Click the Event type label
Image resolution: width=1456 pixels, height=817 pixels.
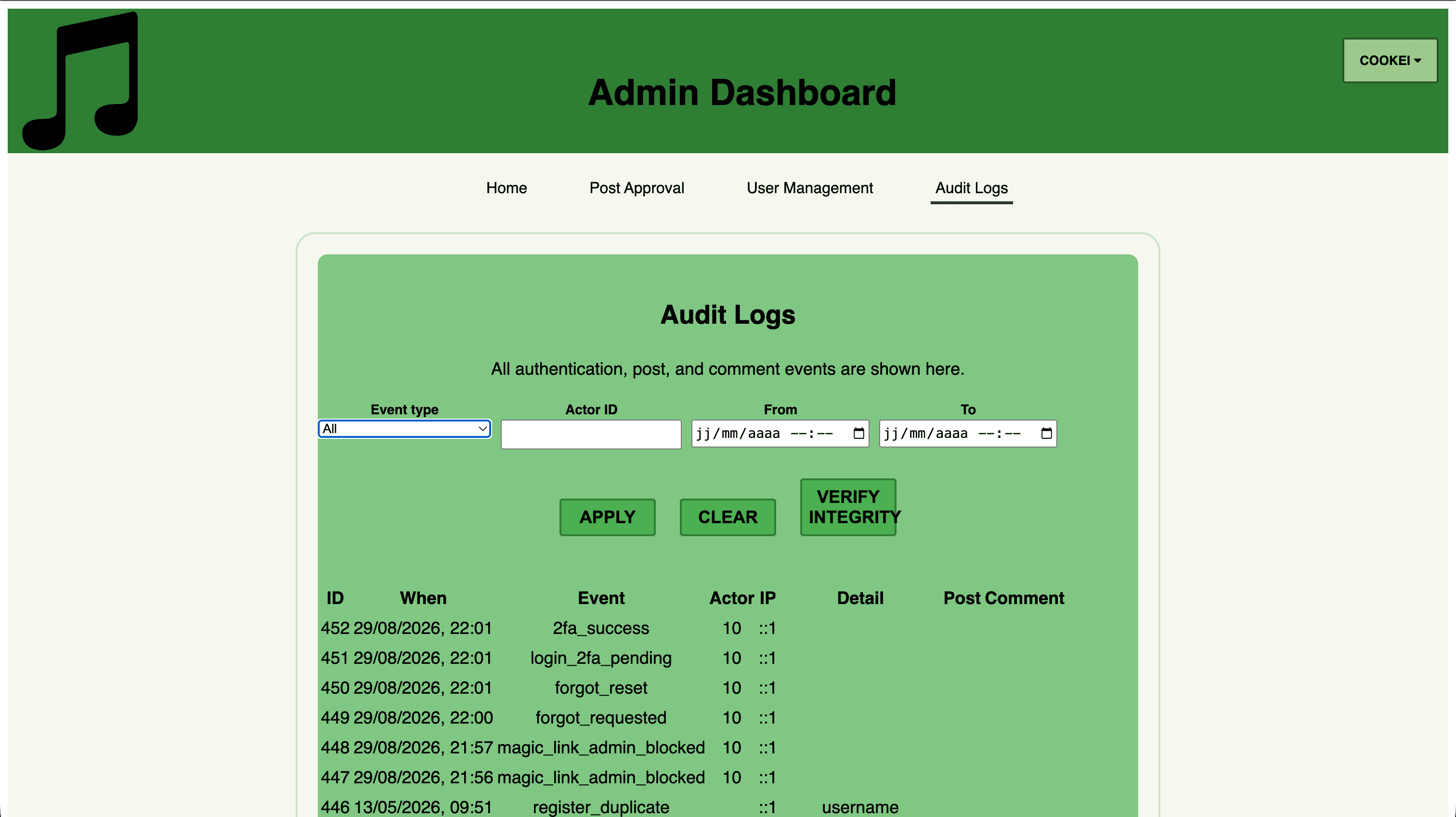(x=404, y=409)
